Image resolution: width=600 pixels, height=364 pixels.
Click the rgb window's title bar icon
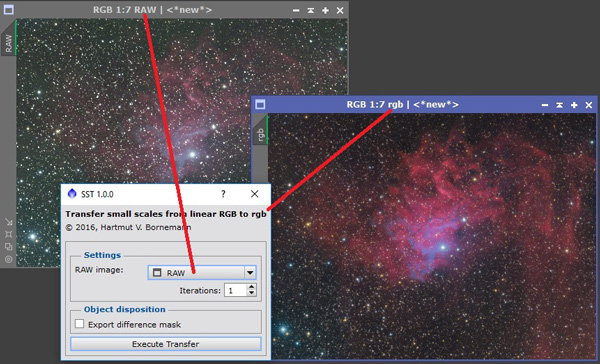coord(260,104)
